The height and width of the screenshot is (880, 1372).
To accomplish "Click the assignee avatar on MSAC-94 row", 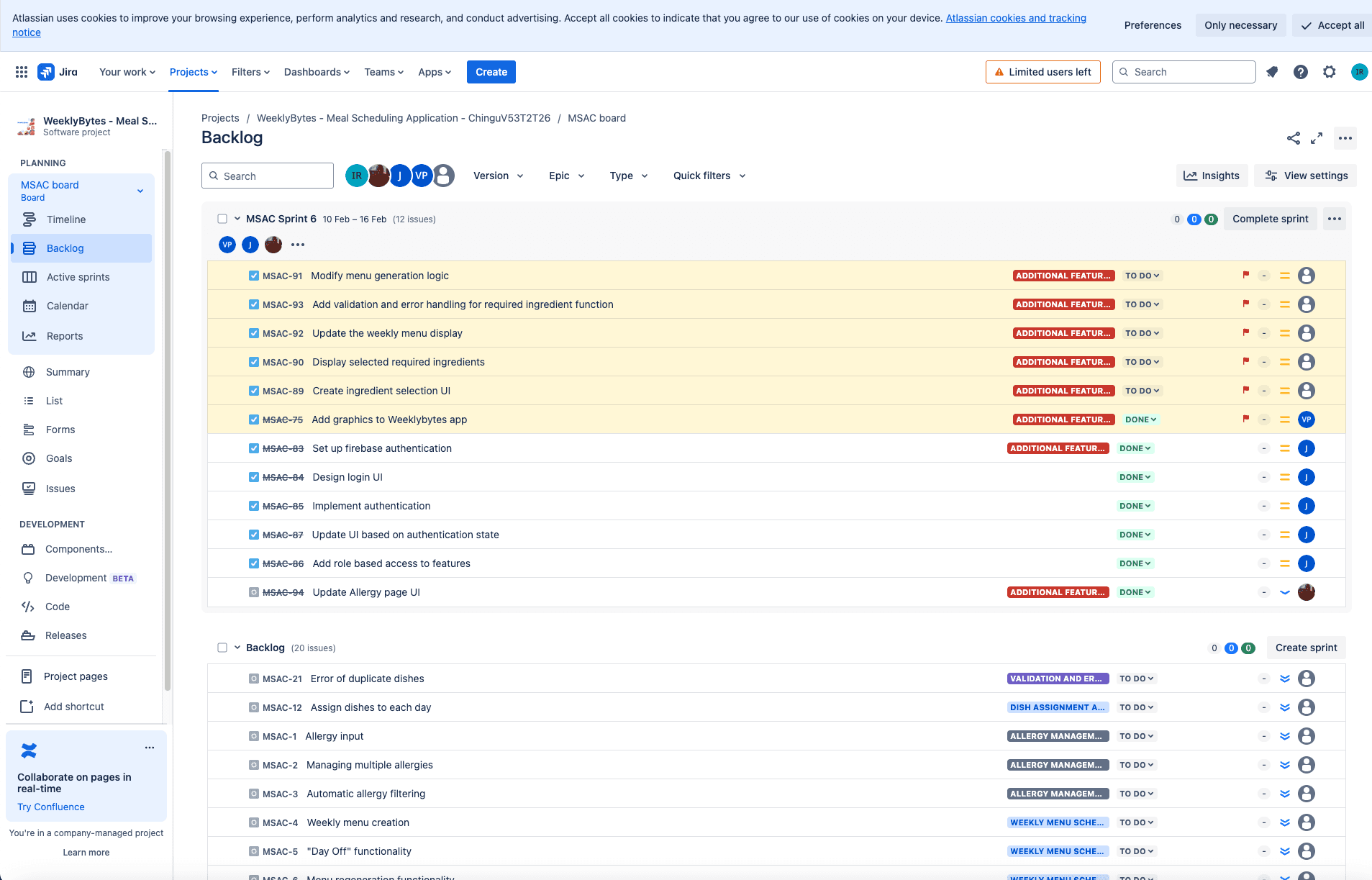I will pos(1307,592).
